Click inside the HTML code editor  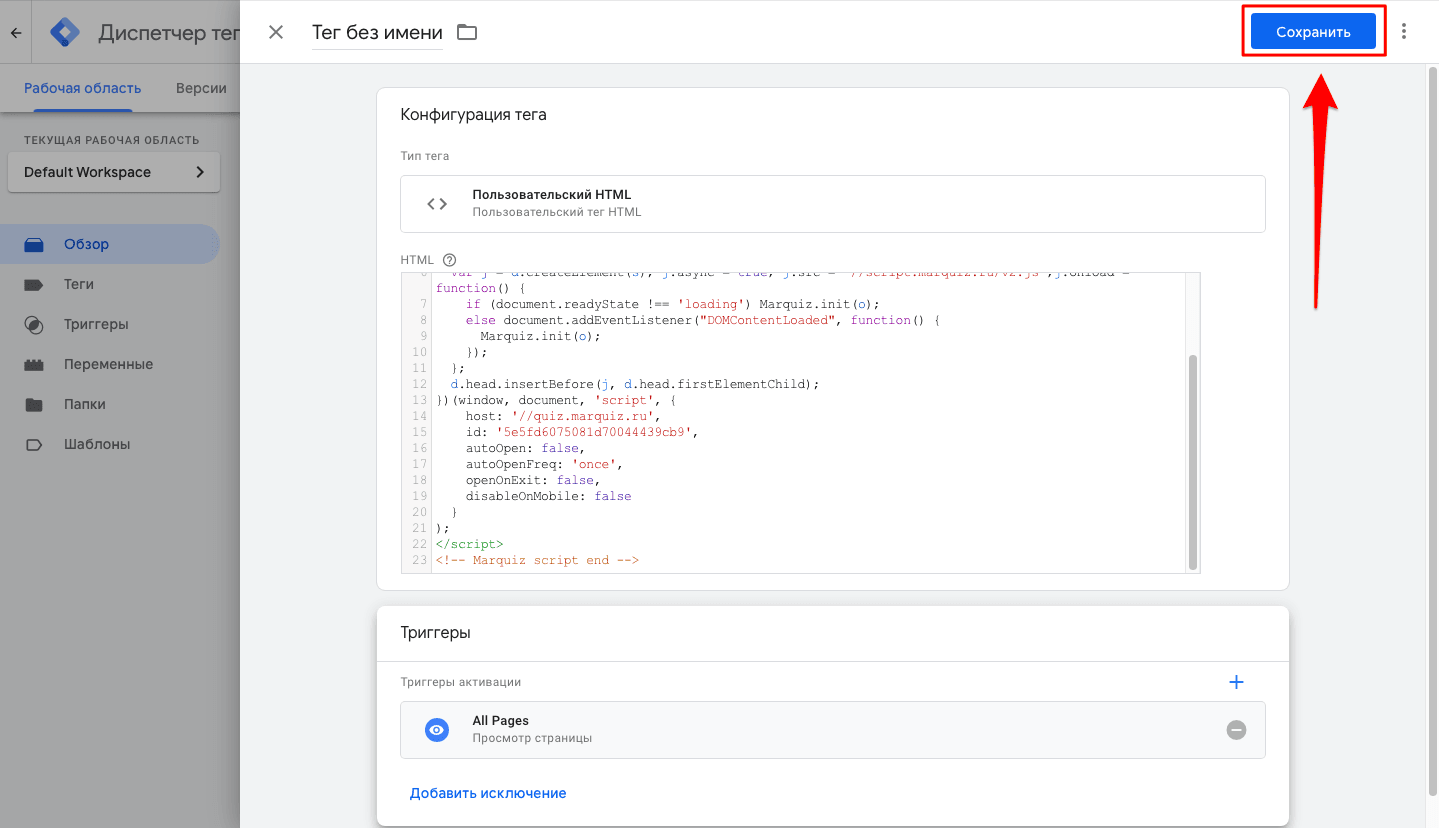pos(800,421)
